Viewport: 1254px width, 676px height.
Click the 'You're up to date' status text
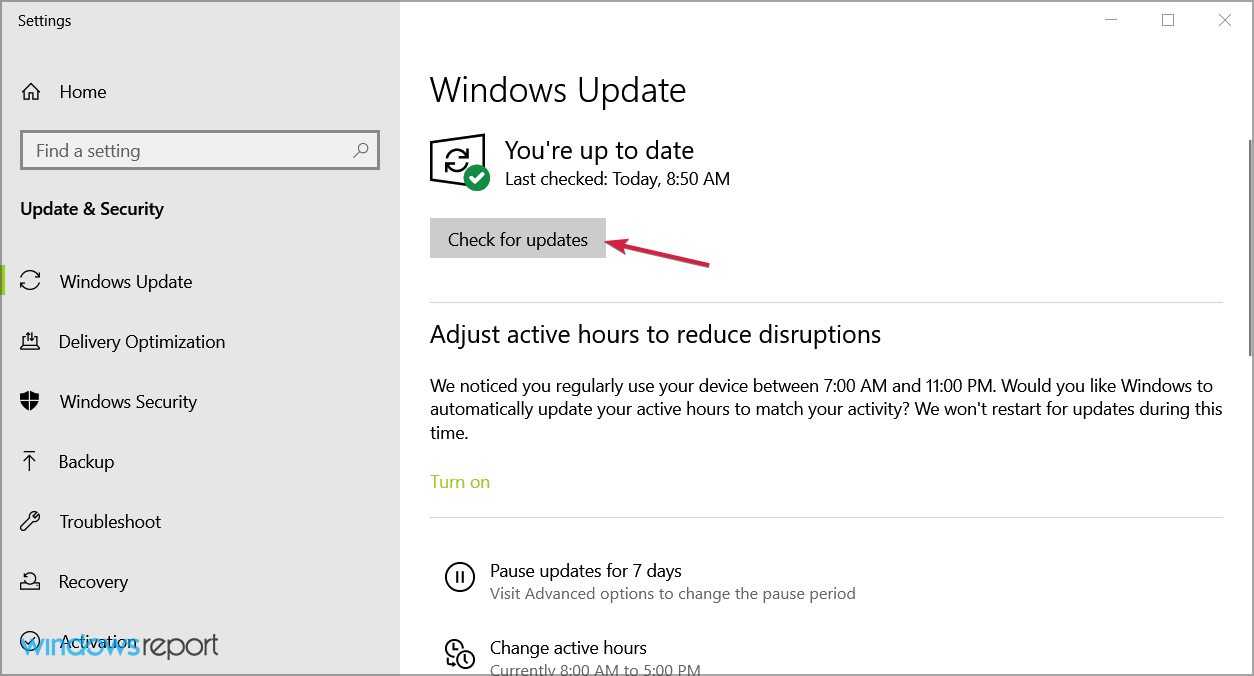point(599,151)
